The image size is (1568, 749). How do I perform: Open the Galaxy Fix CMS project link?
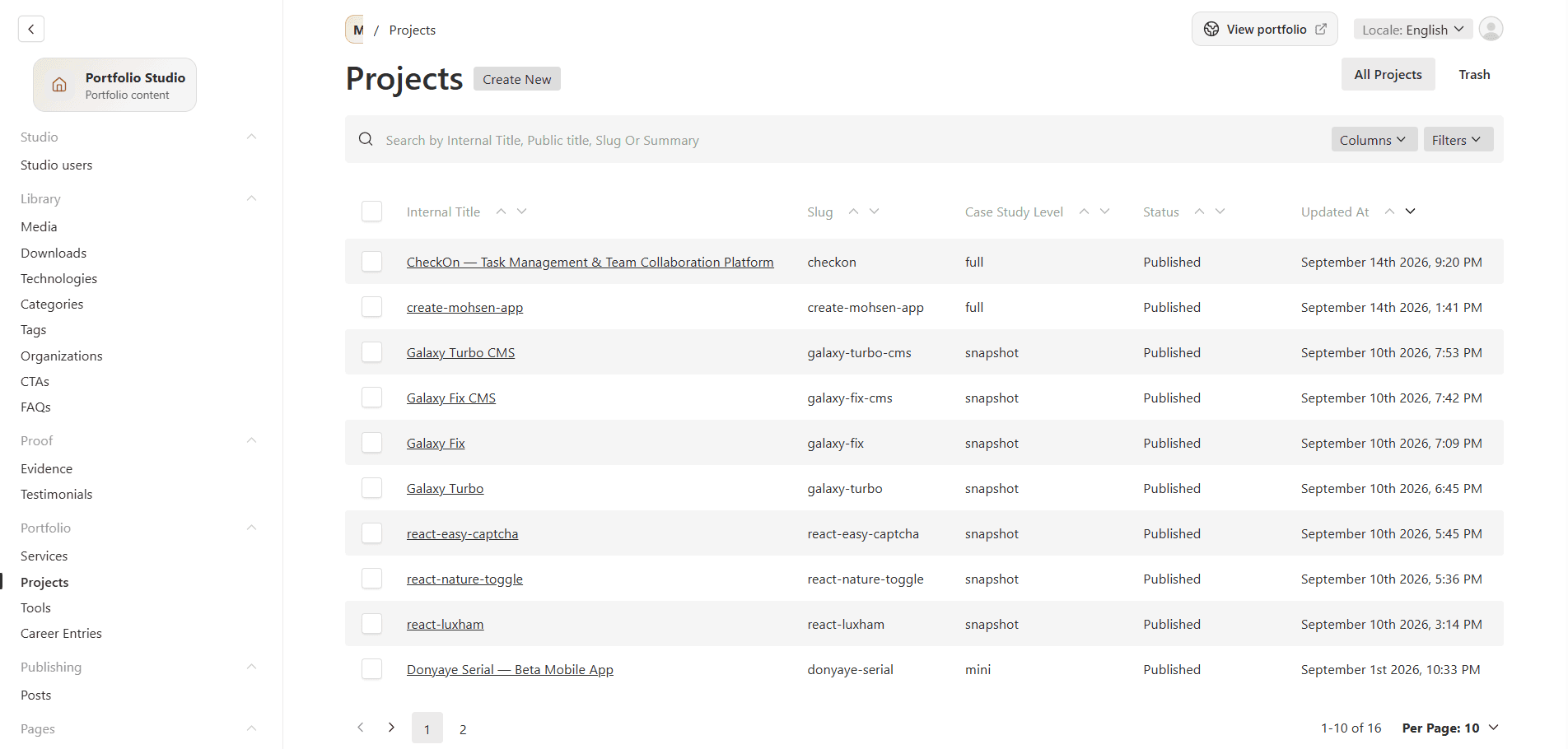pyautogui.click(x=451, y=398)
